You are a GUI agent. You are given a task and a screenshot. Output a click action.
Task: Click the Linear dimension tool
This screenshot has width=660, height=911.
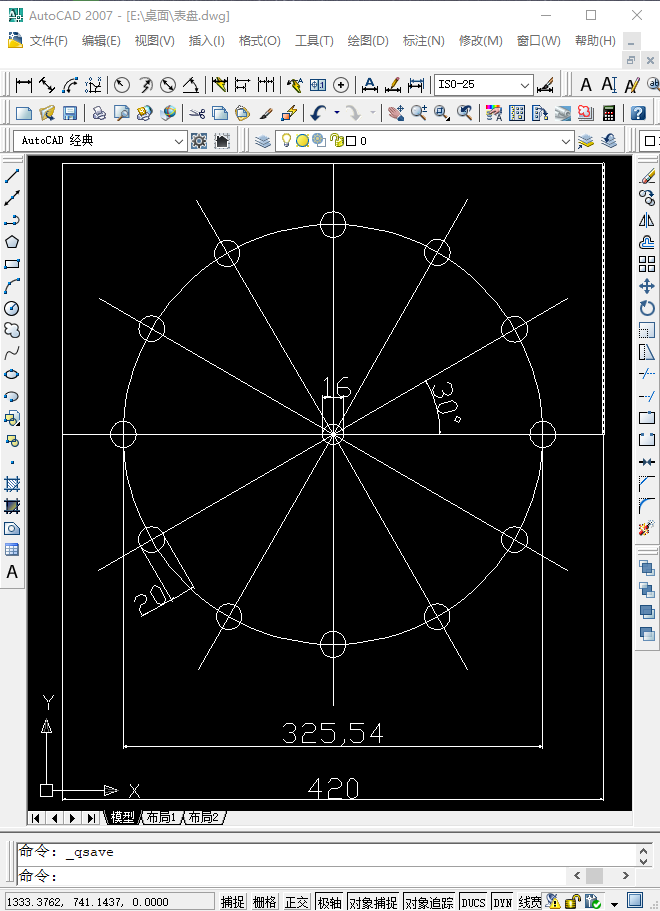(24, 85)
